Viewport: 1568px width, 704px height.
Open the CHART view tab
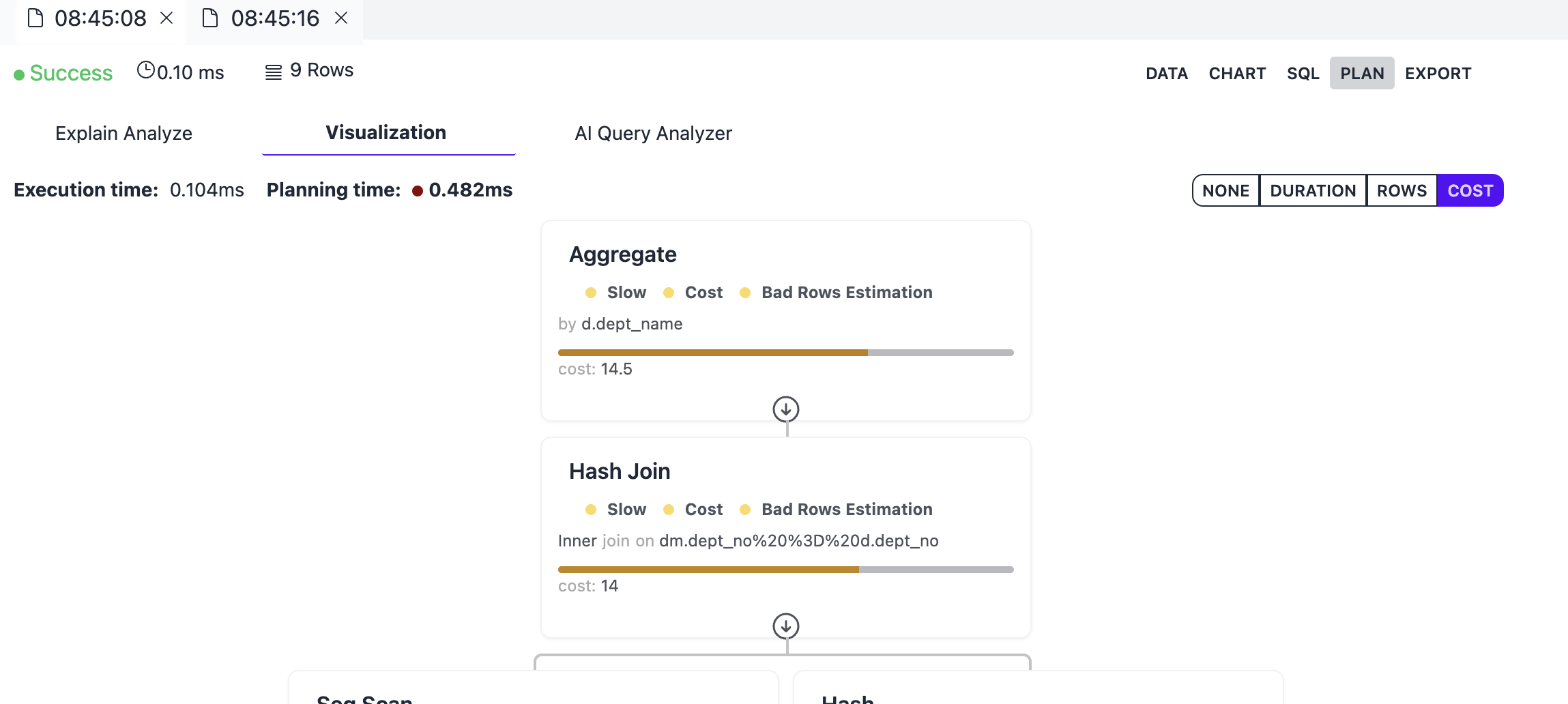point(1236,73)
